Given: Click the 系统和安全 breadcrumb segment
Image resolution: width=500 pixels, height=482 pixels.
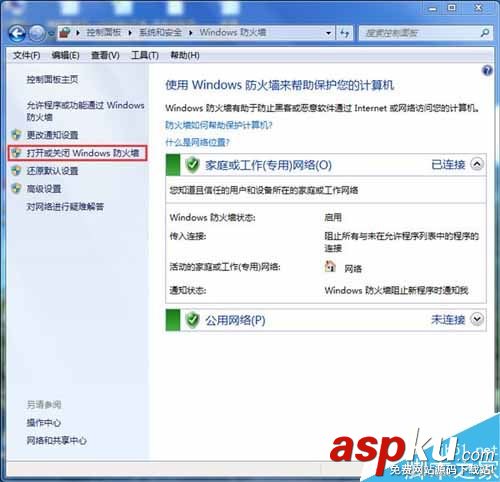Looking at the screenshot, I should pos(160,32).
